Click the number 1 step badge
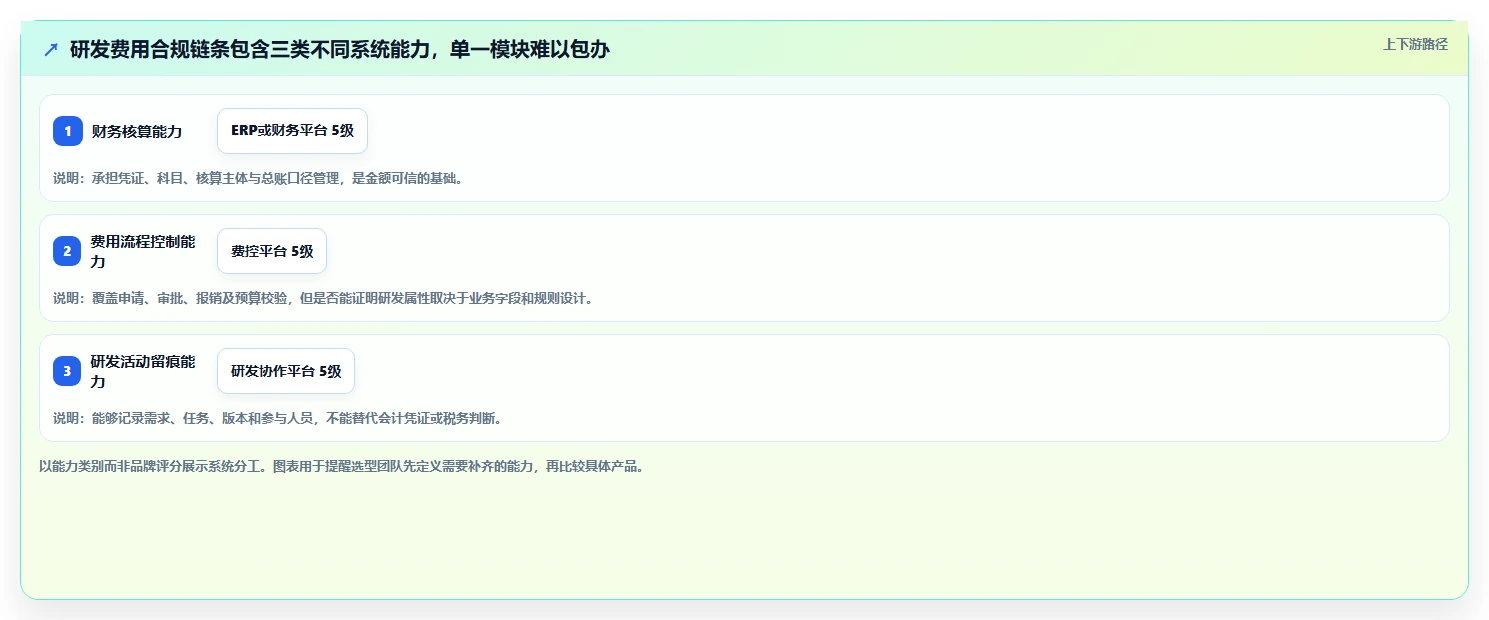The height and width of the screenshot is (620, 1489). [x=68, y=131]
